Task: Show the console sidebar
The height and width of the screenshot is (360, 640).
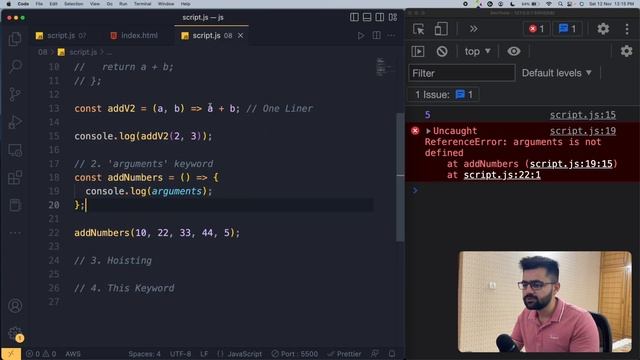Action: click(x=418, y=51)
